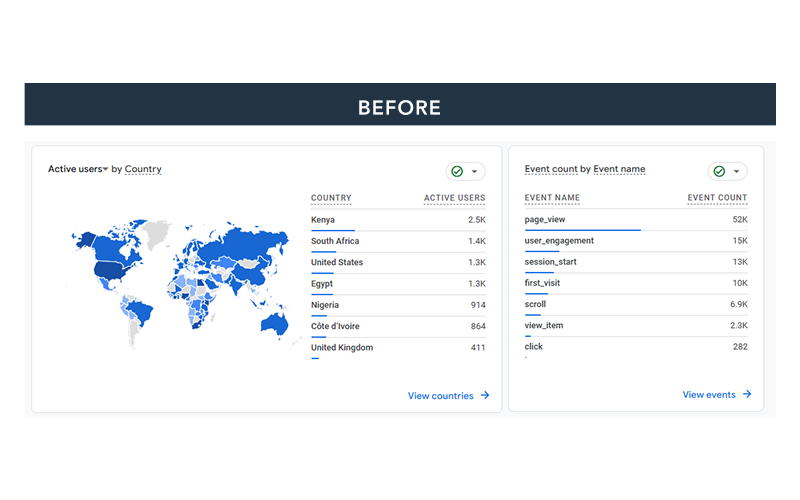Click the arrow icon next to View countries
The width and height of the screenshot is (800, 500).
(x=485, y=395)
